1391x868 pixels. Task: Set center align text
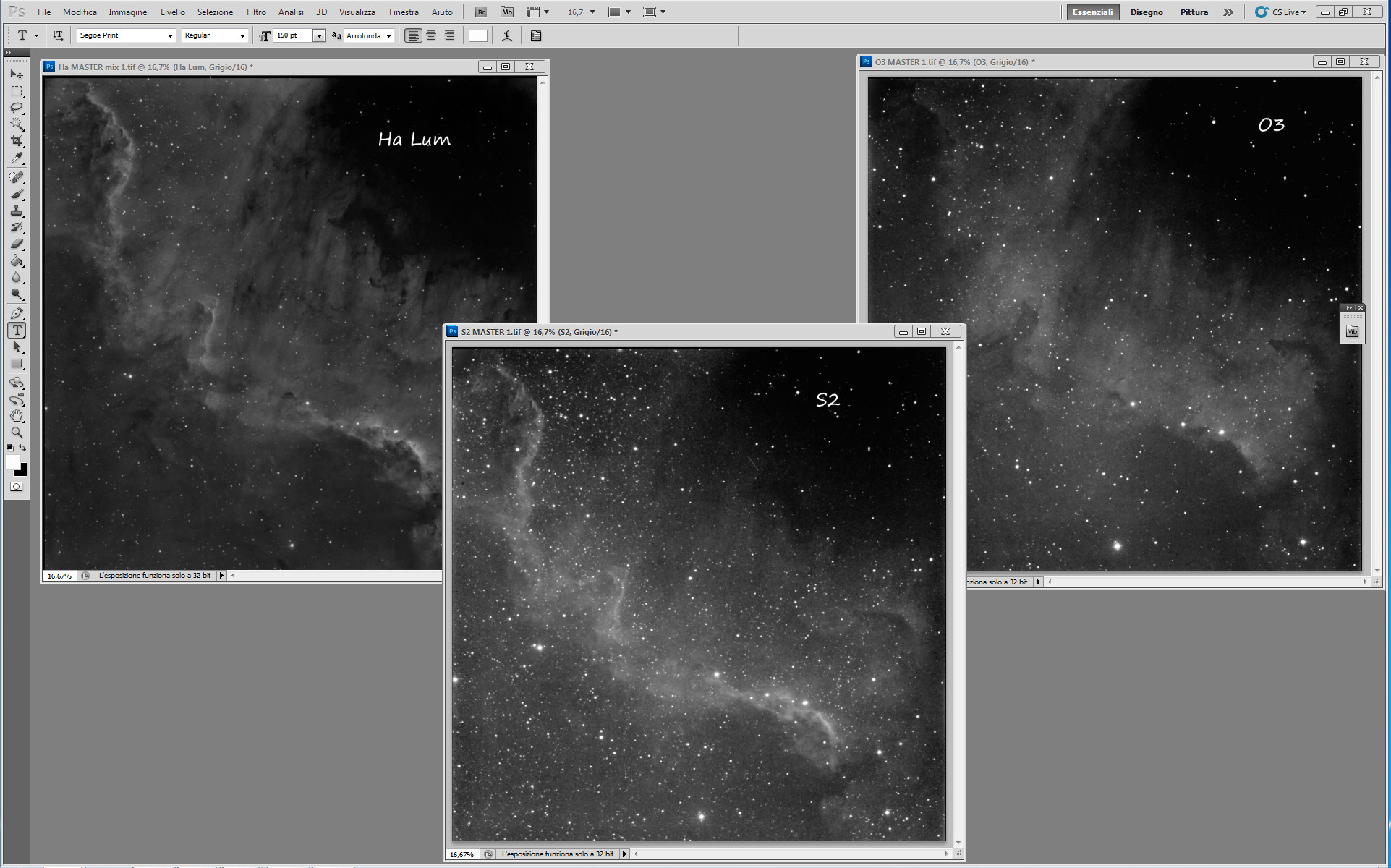[431, 35]
